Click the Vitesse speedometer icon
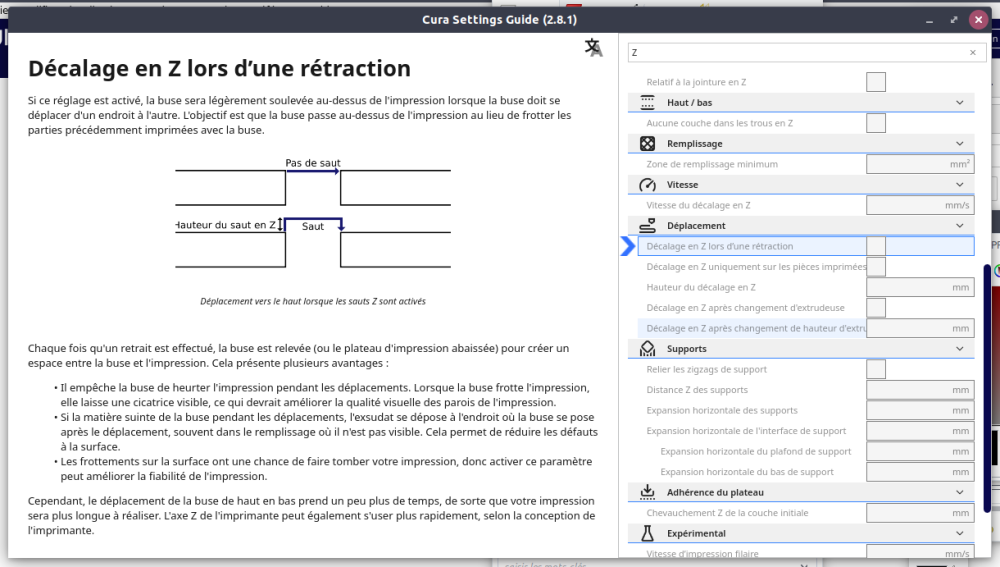 pyautogui.click(x=647, y=184)
